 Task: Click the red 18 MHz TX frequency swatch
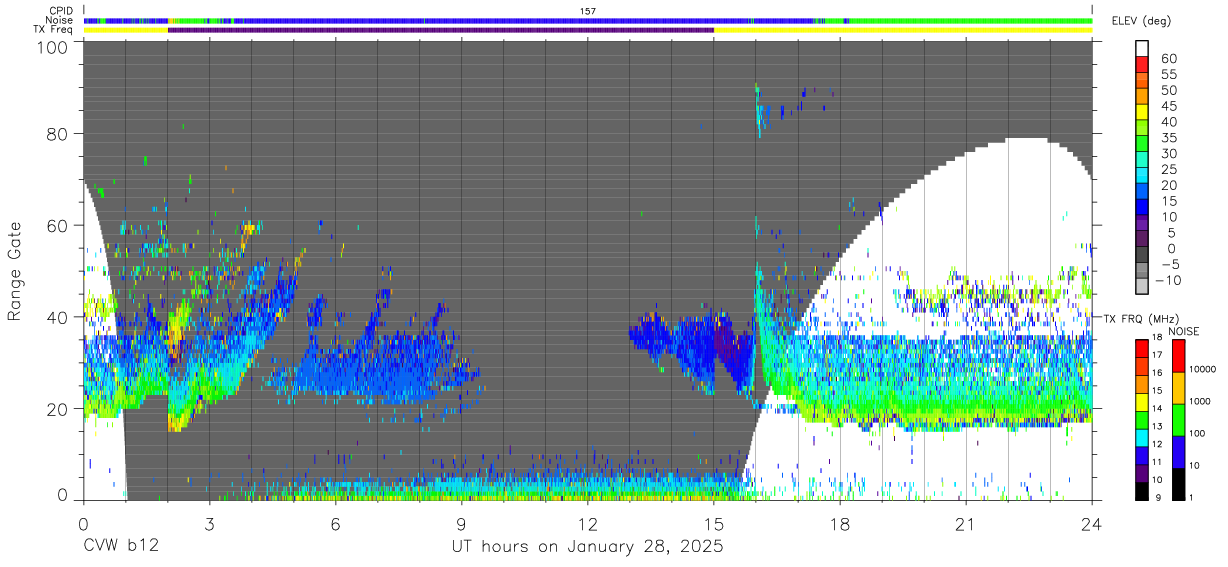click(1142, 347)
